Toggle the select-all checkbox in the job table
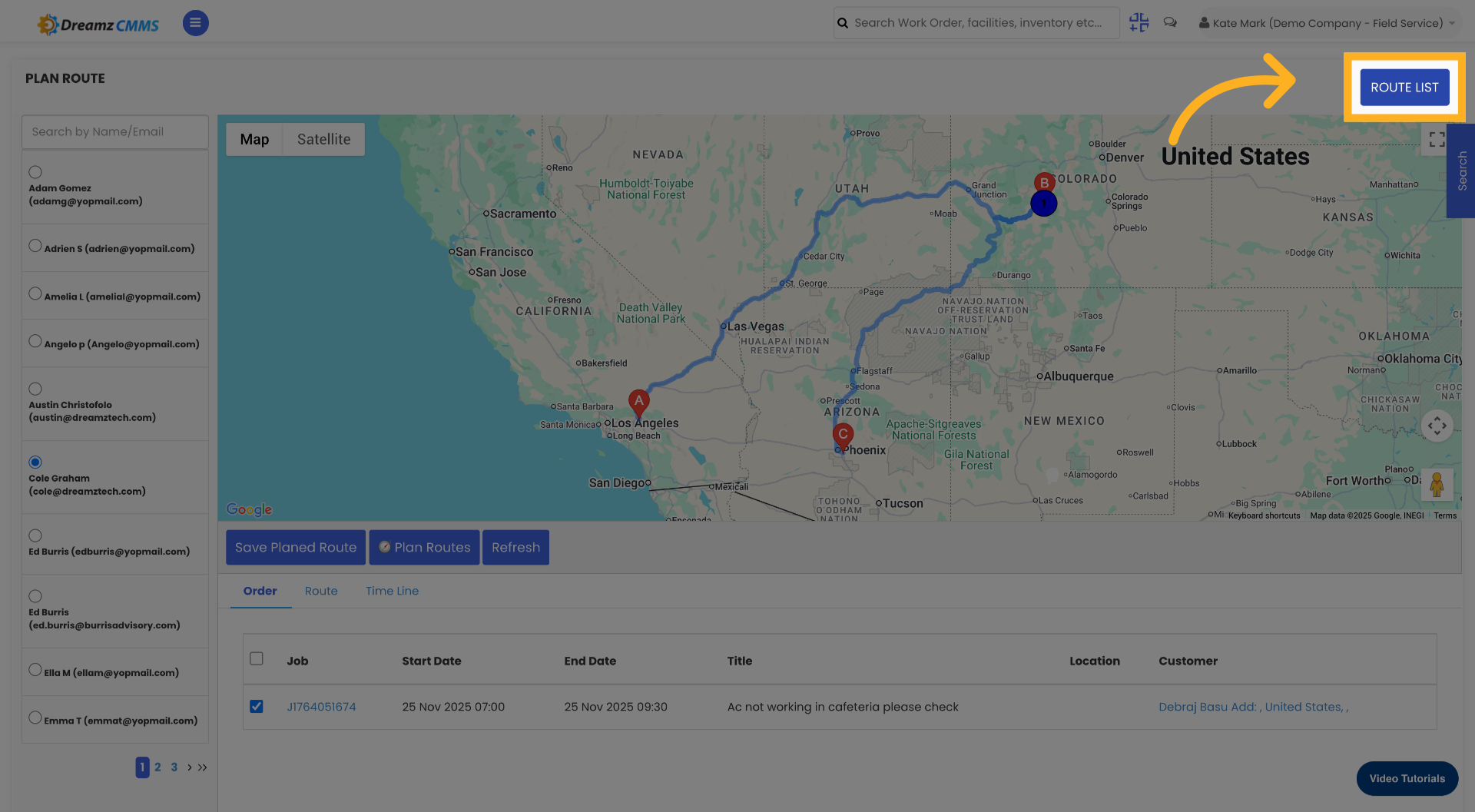The width and height of the screenshot is (1475, 812). [257, 658]
